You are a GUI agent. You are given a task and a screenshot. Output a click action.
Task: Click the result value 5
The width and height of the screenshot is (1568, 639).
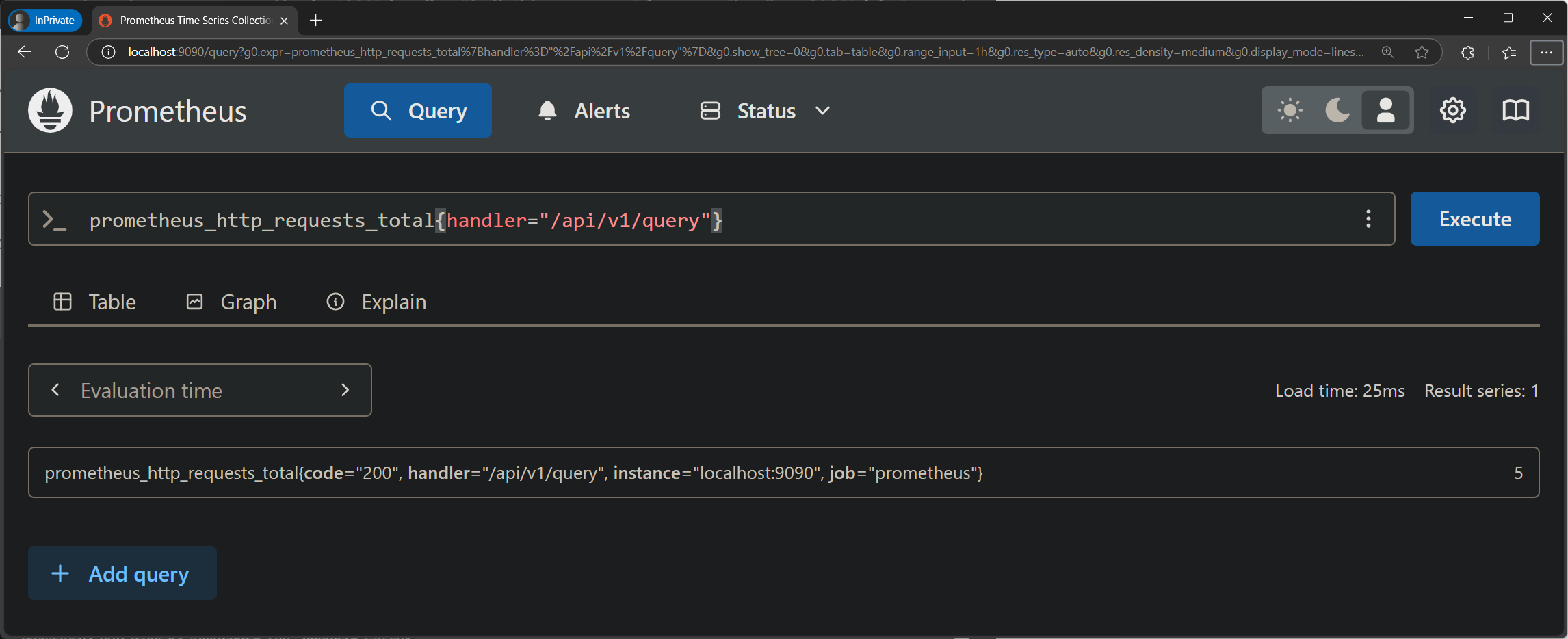[1518, 473]
